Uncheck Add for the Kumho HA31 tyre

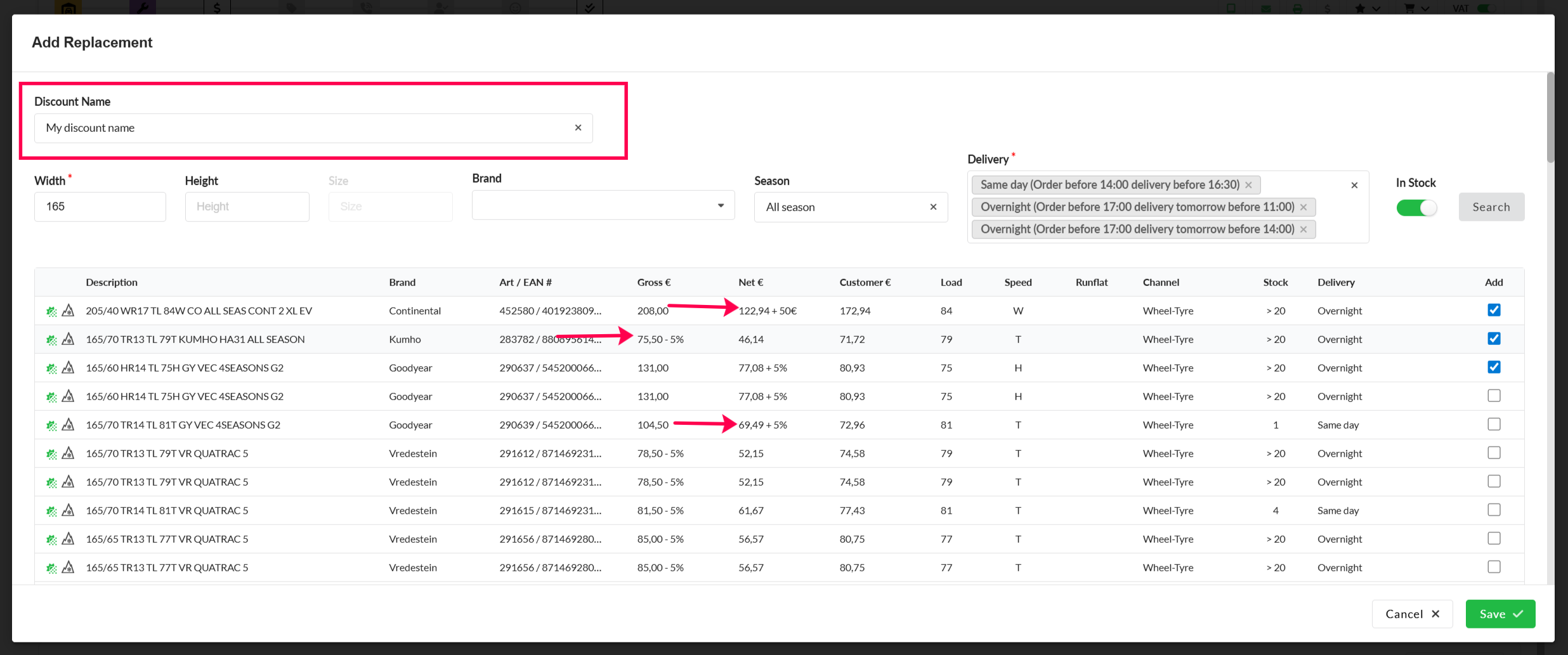[x=1494, y=339]
